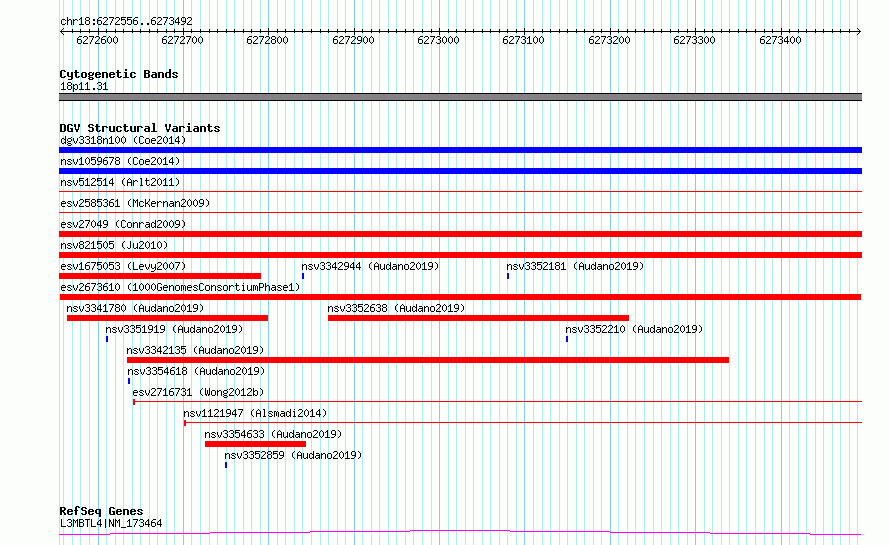The height and width of the screenshot is (545, 890).
Task: Click the DGV Structural Variants track title
Action: pyautogui.click(x=140, y=128)
